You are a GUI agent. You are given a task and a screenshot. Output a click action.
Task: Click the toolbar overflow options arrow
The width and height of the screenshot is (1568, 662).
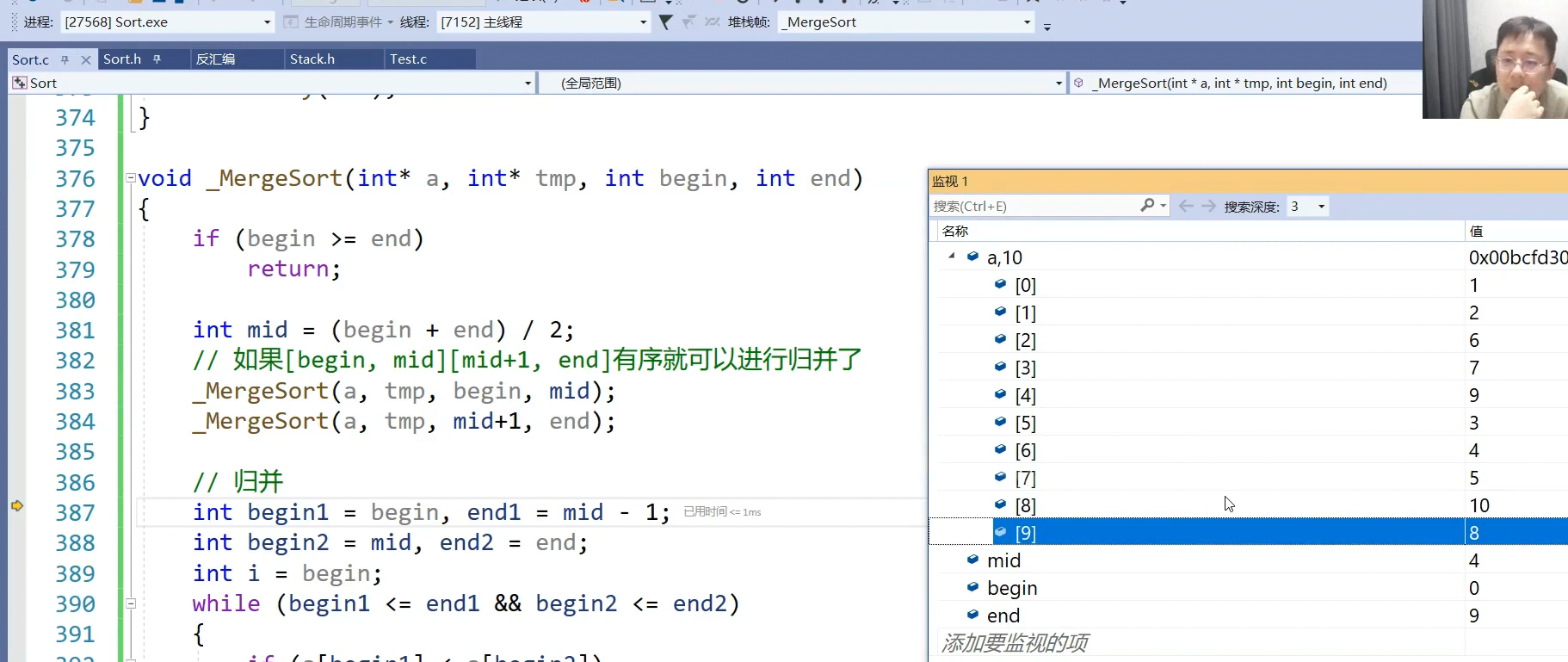1047,28
